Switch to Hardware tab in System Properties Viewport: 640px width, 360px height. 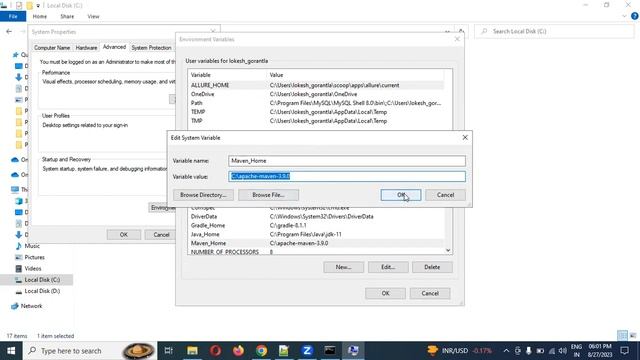tap(86, 48)
